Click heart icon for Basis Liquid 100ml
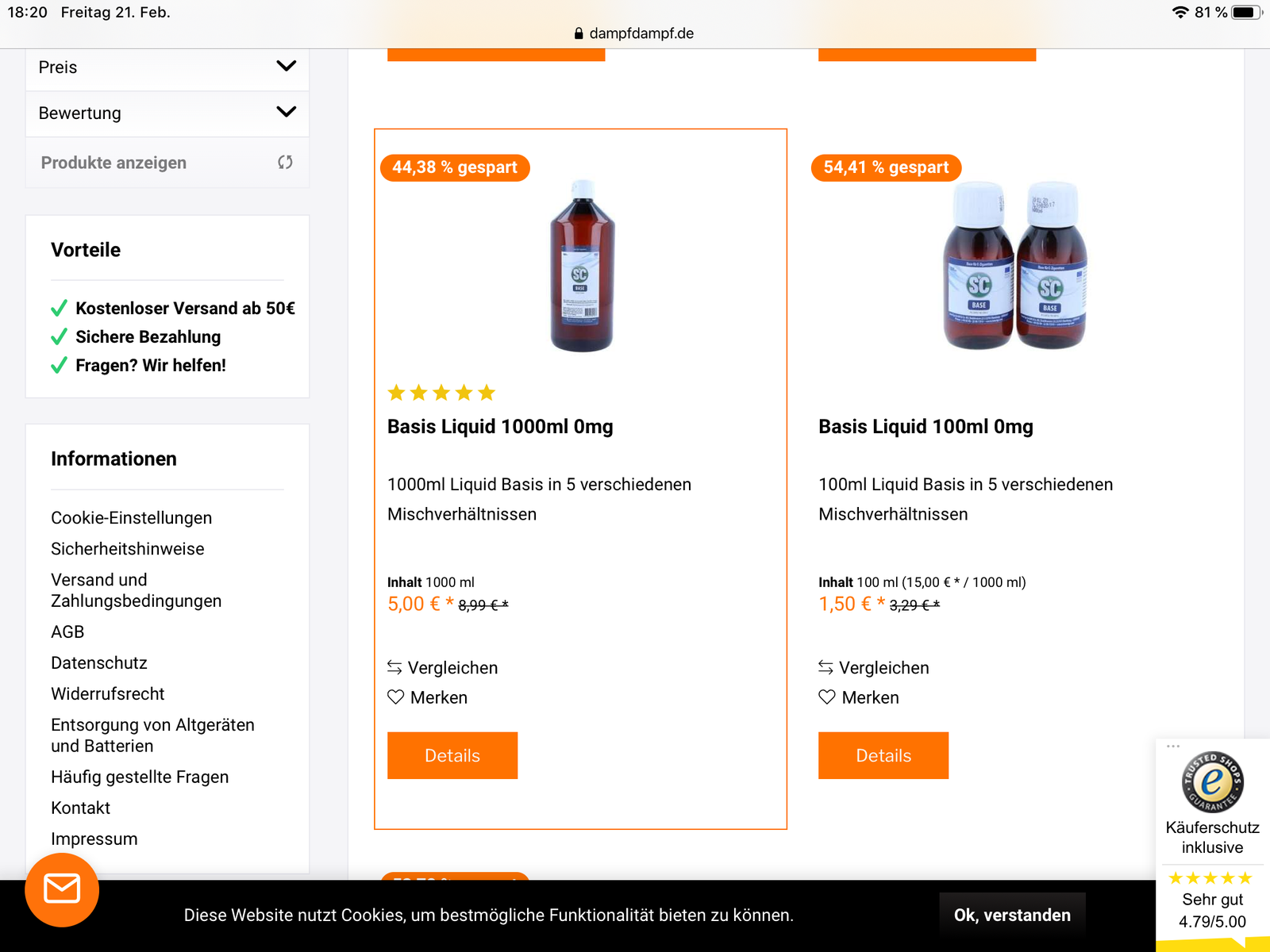 pyautogui.click(x=827, y=697)
